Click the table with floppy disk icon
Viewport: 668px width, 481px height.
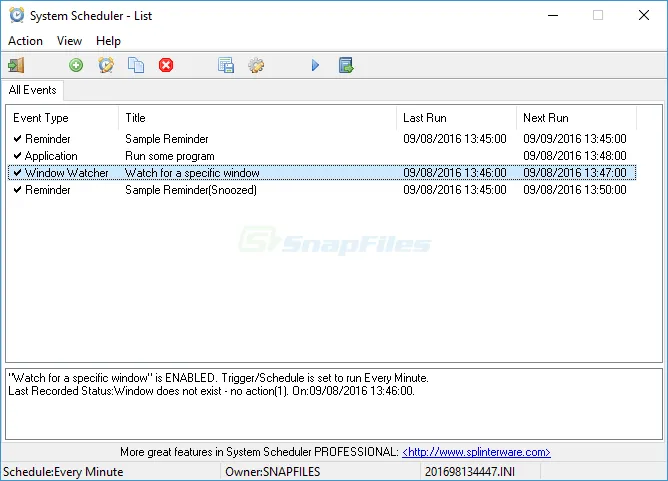226,65
